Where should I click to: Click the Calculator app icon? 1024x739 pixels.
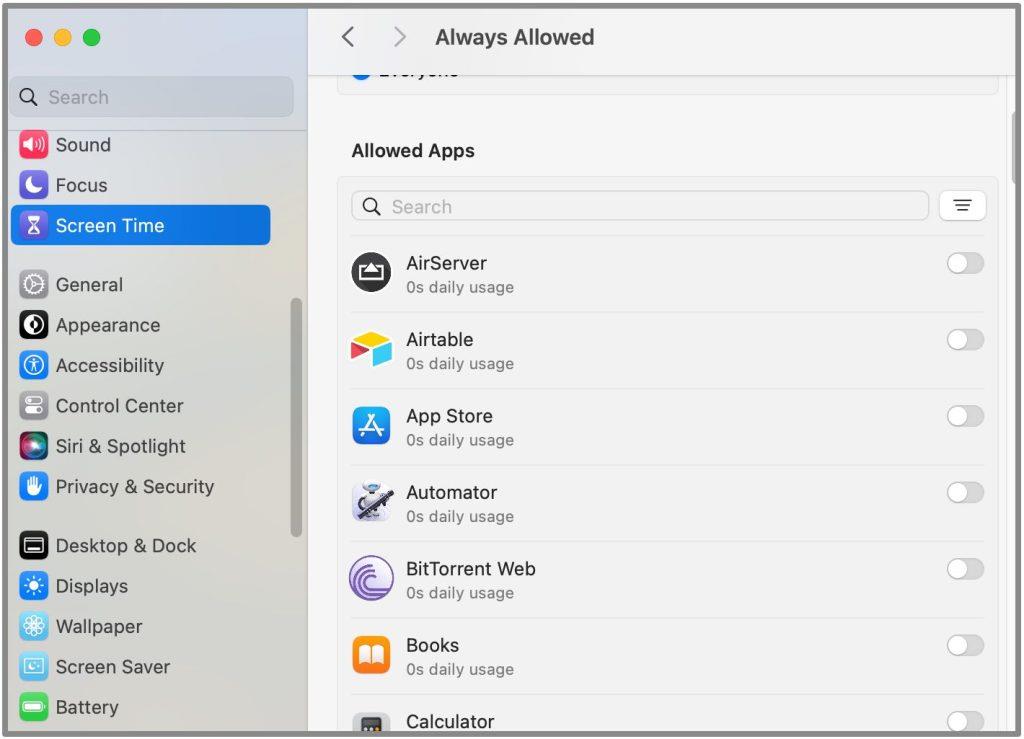(x=371, y=723)
